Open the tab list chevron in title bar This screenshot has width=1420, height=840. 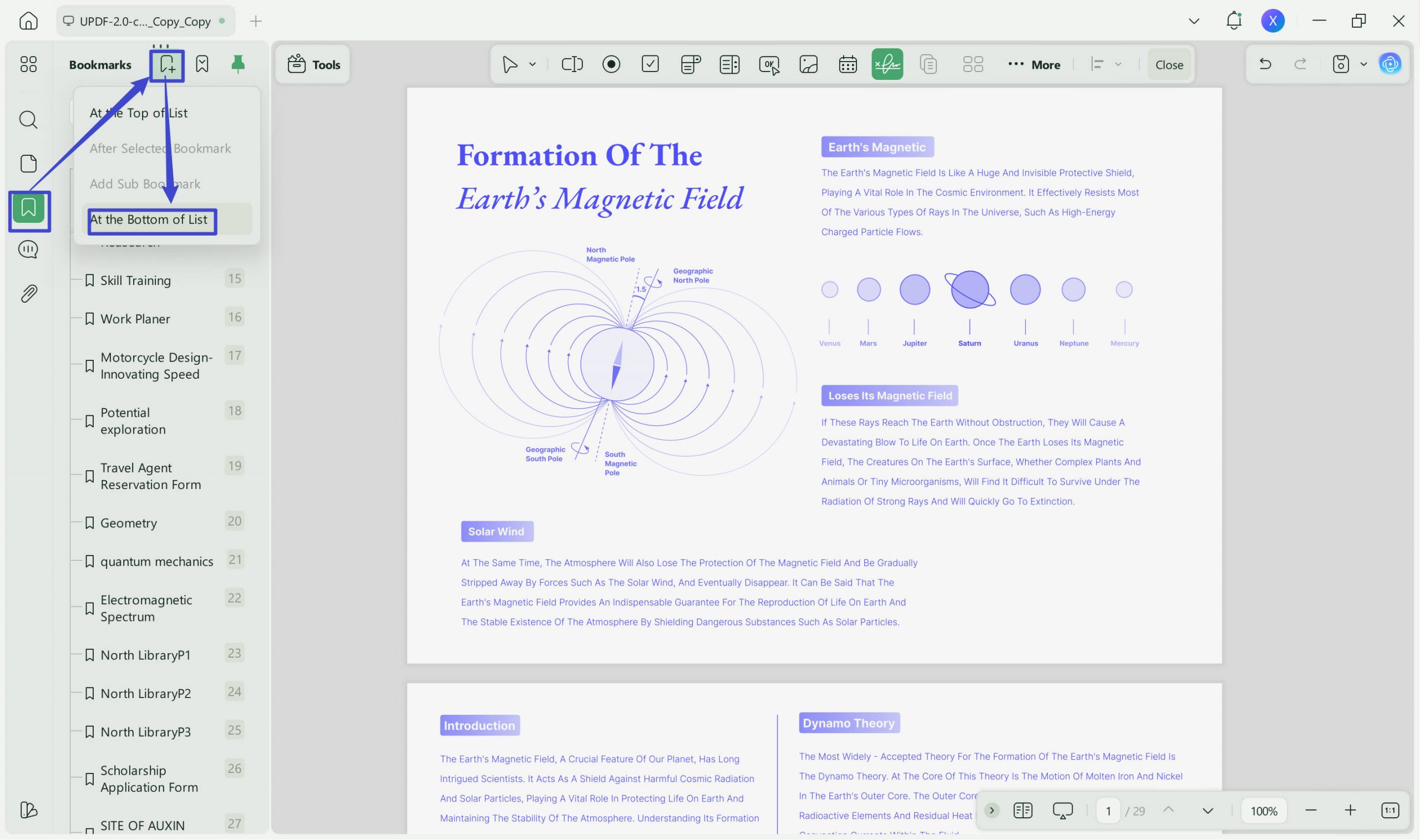(x=1194, y=22)
